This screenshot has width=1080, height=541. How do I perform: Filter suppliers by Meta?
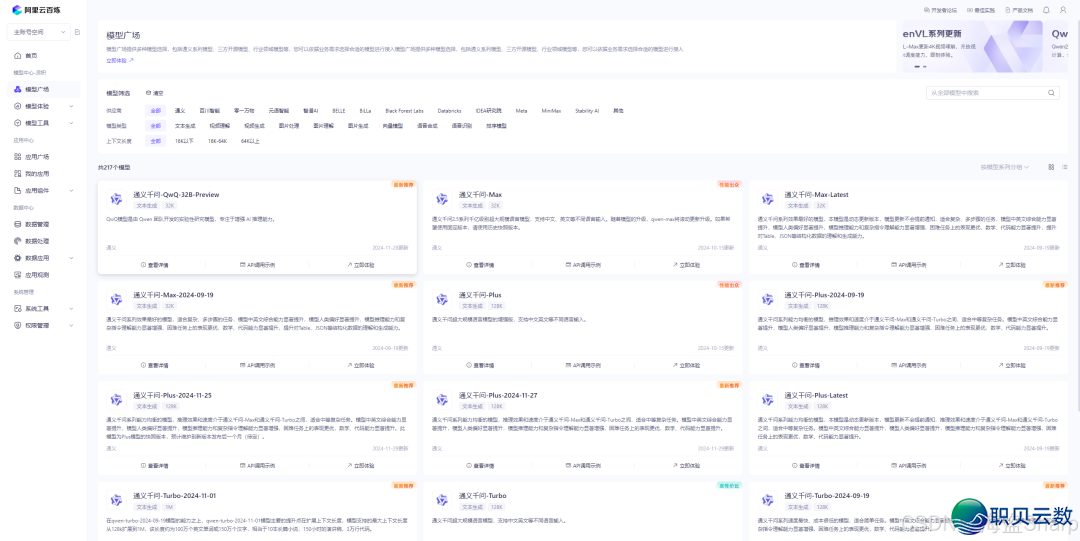tap(521, 110)
